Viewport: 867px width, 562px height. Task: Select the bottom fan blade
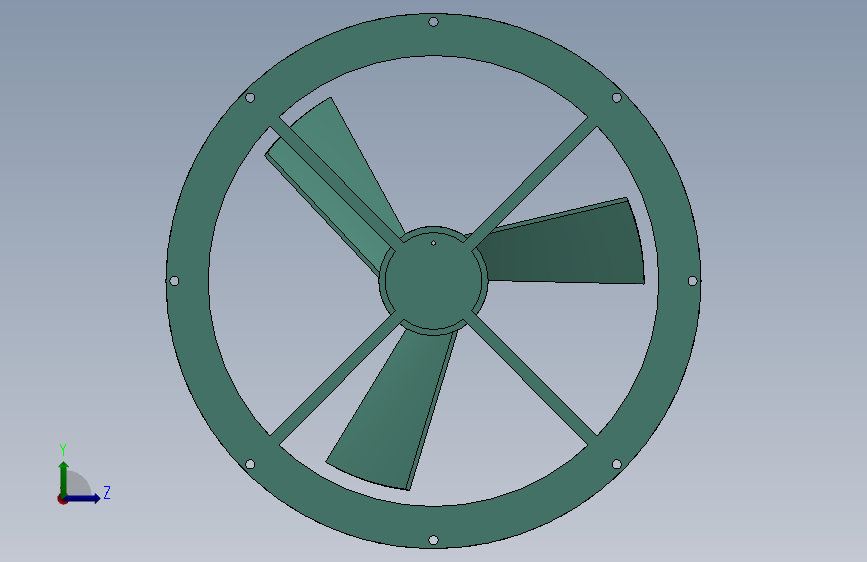(x=391, y=412)
